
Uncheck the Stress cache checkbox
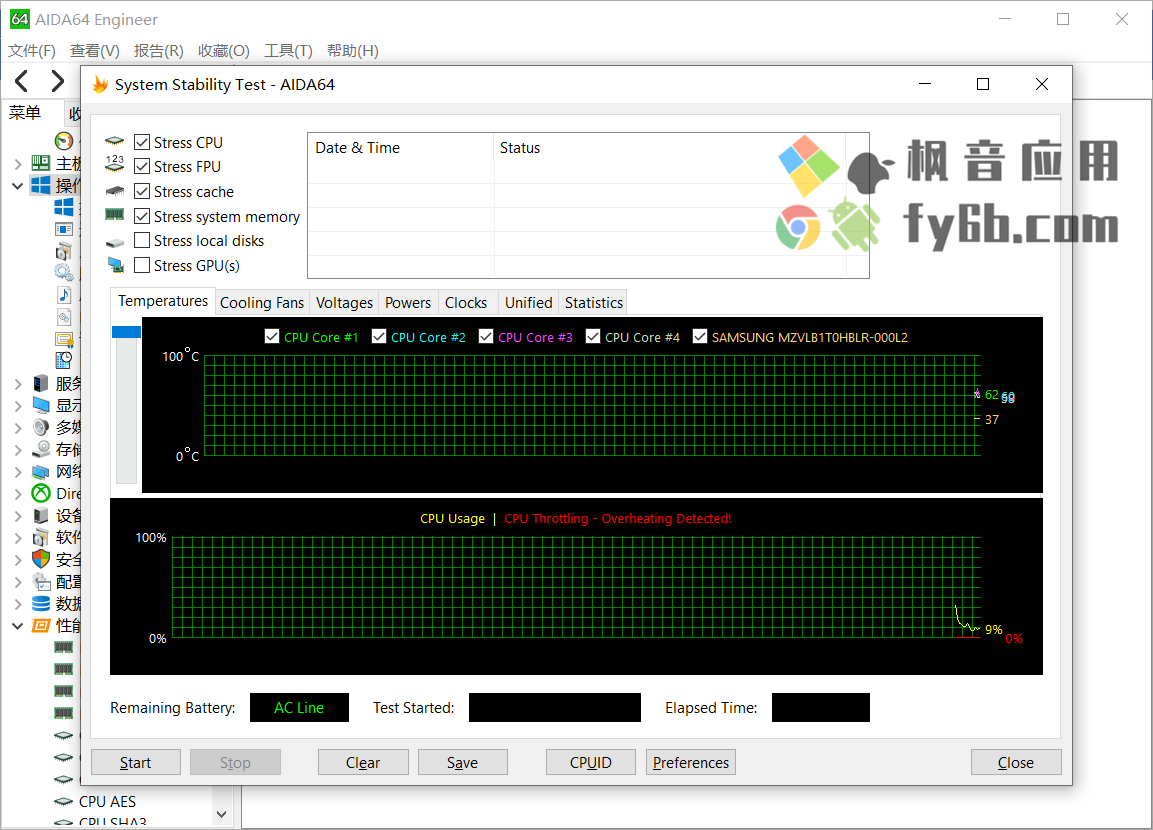click(x=142, y=191)
